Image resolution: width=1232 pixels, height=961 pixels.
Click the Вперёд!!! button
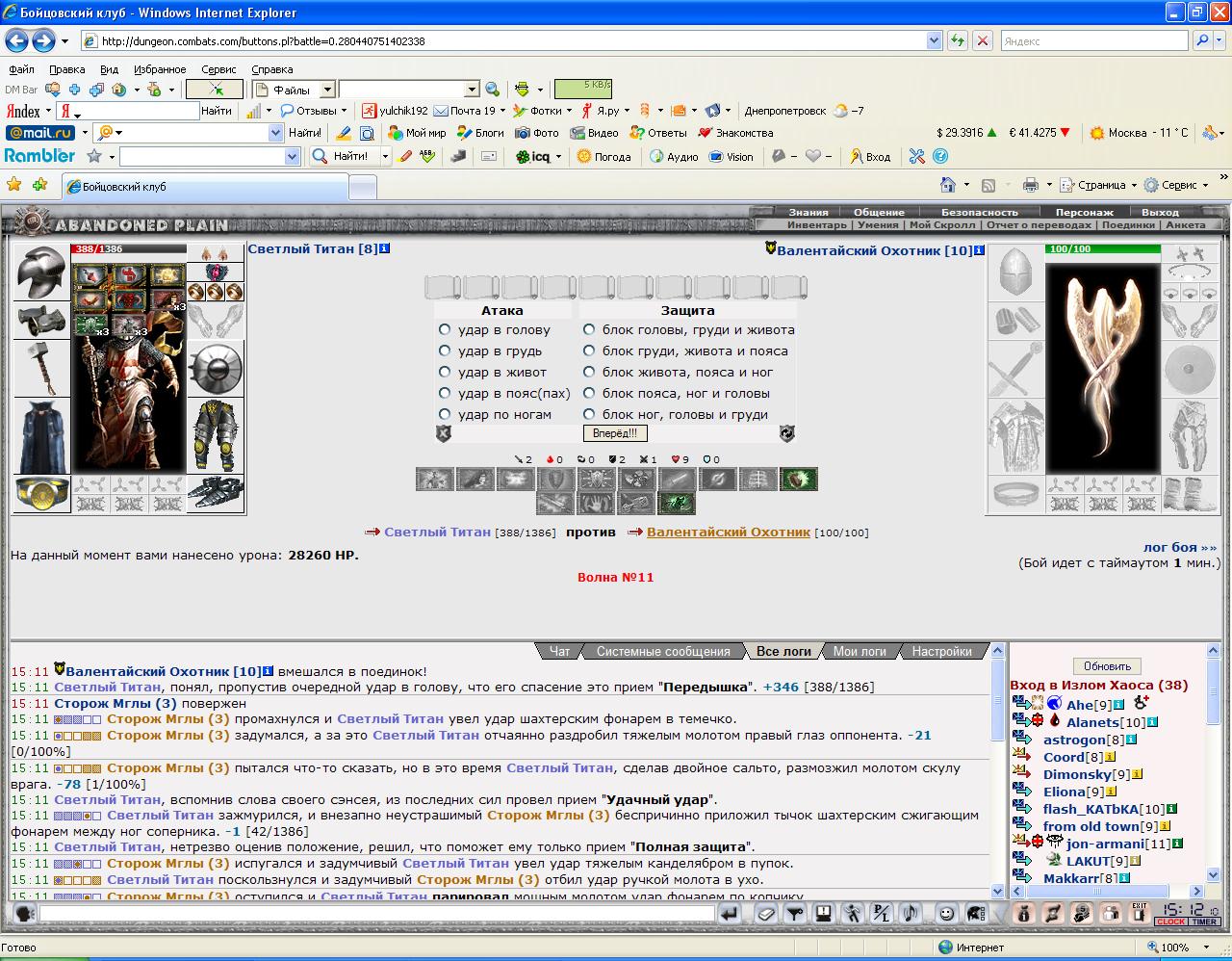(614, 433)
